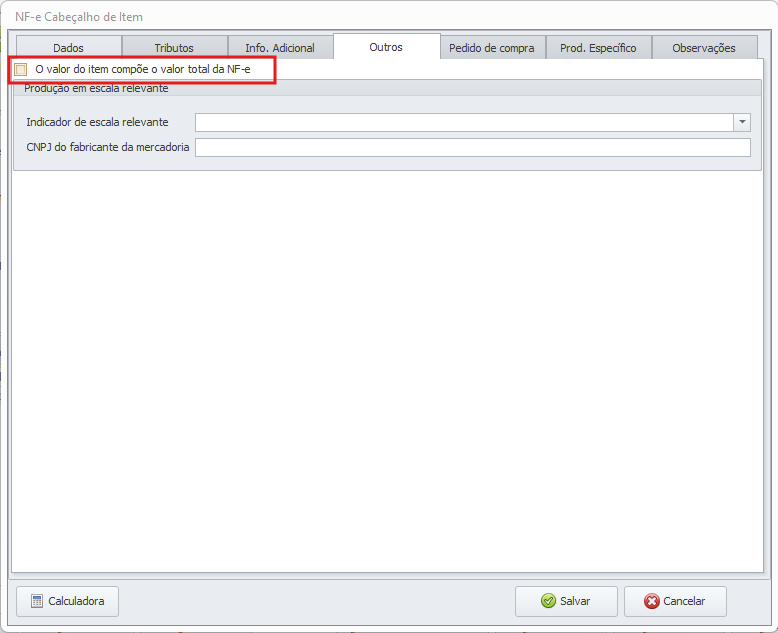Click the 'Produção em escala relevante' group header
This screenshot has width=778, height=633.
point(96,89)
